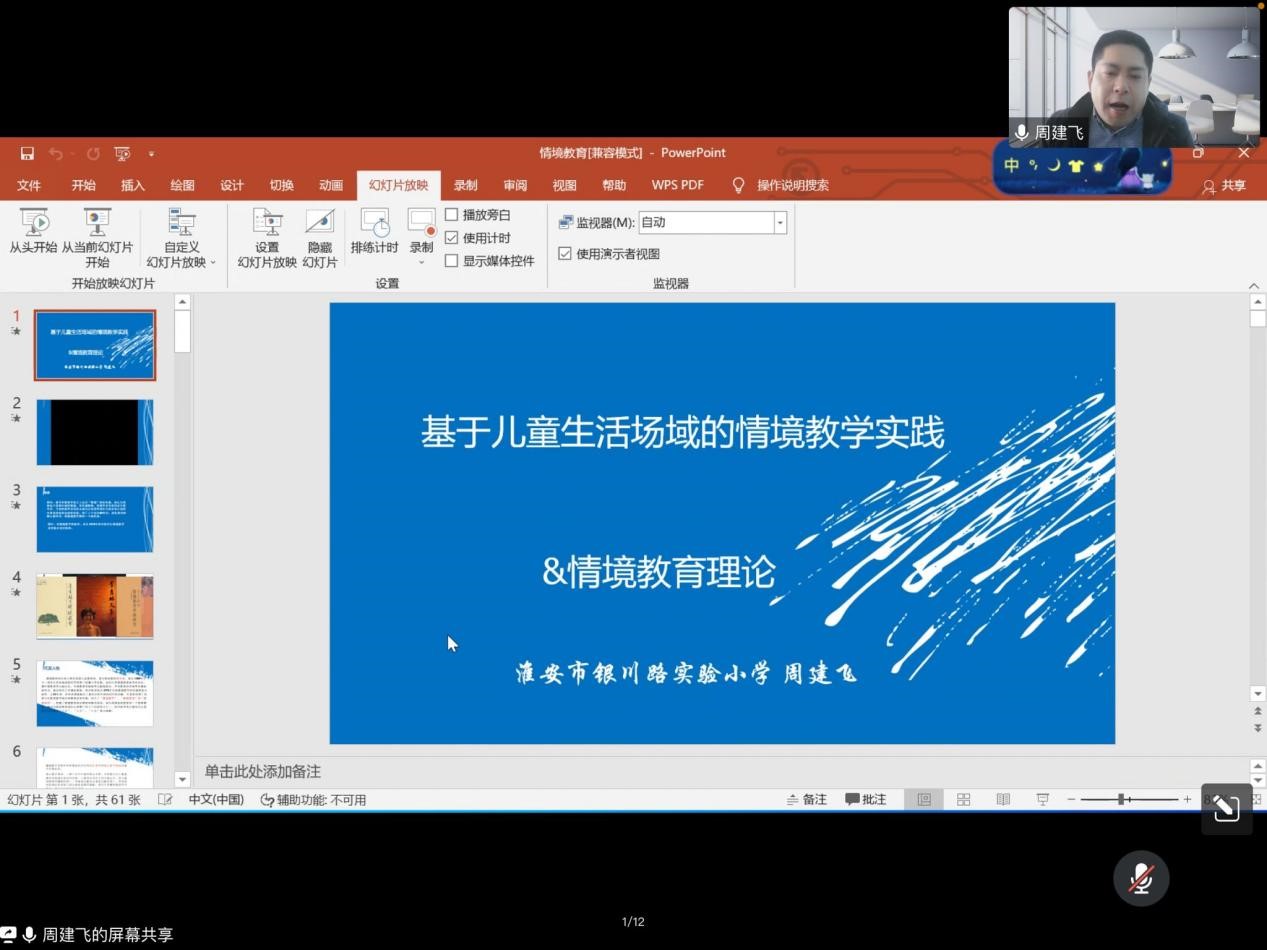Open the Notes (备注) pane button
This screenshot has height=950, width=1267.
(807, 799)
